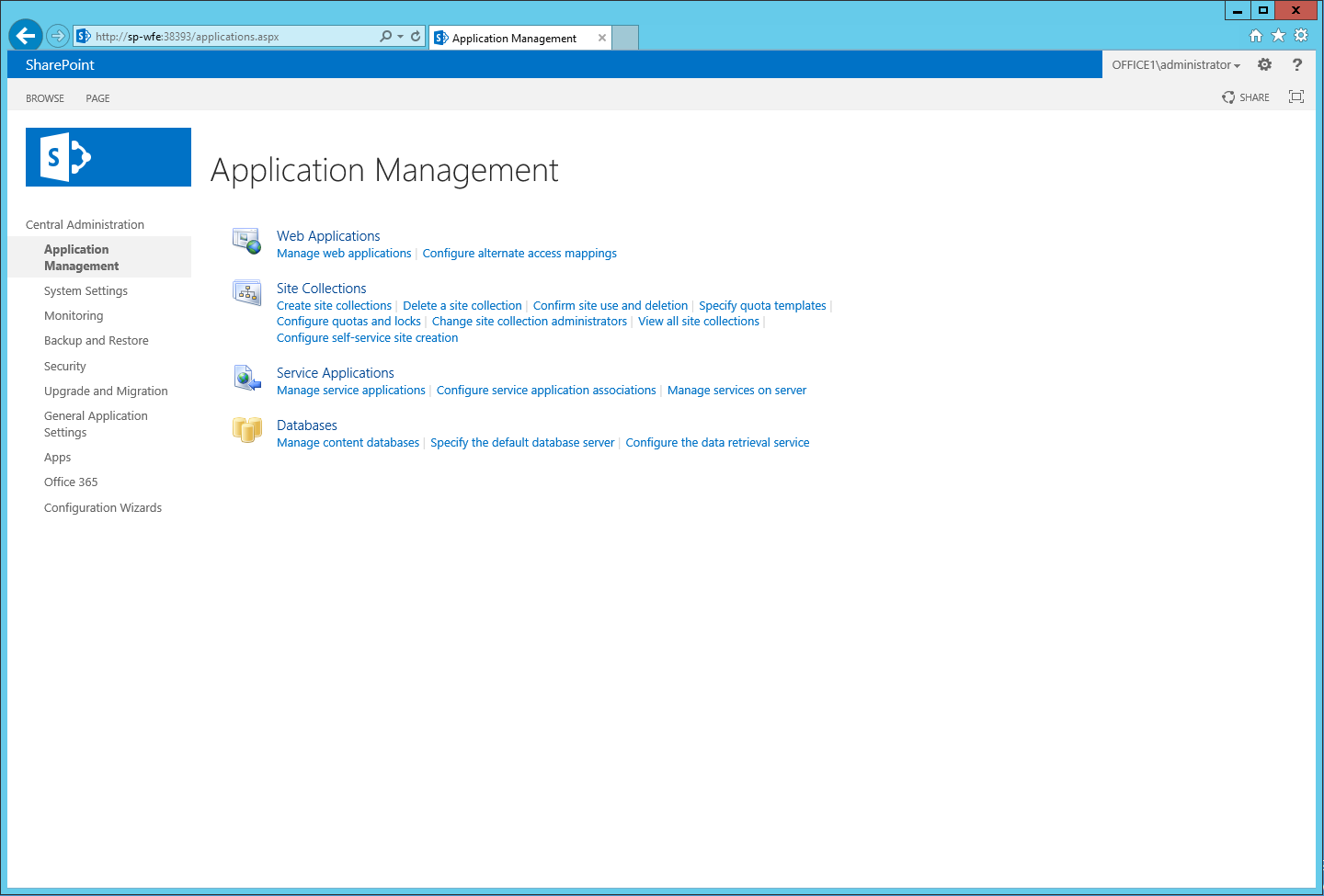The image size is (1324, 896).
Task: Expand the OFFICE1\administrator user menu
Action: [1176, 64]
